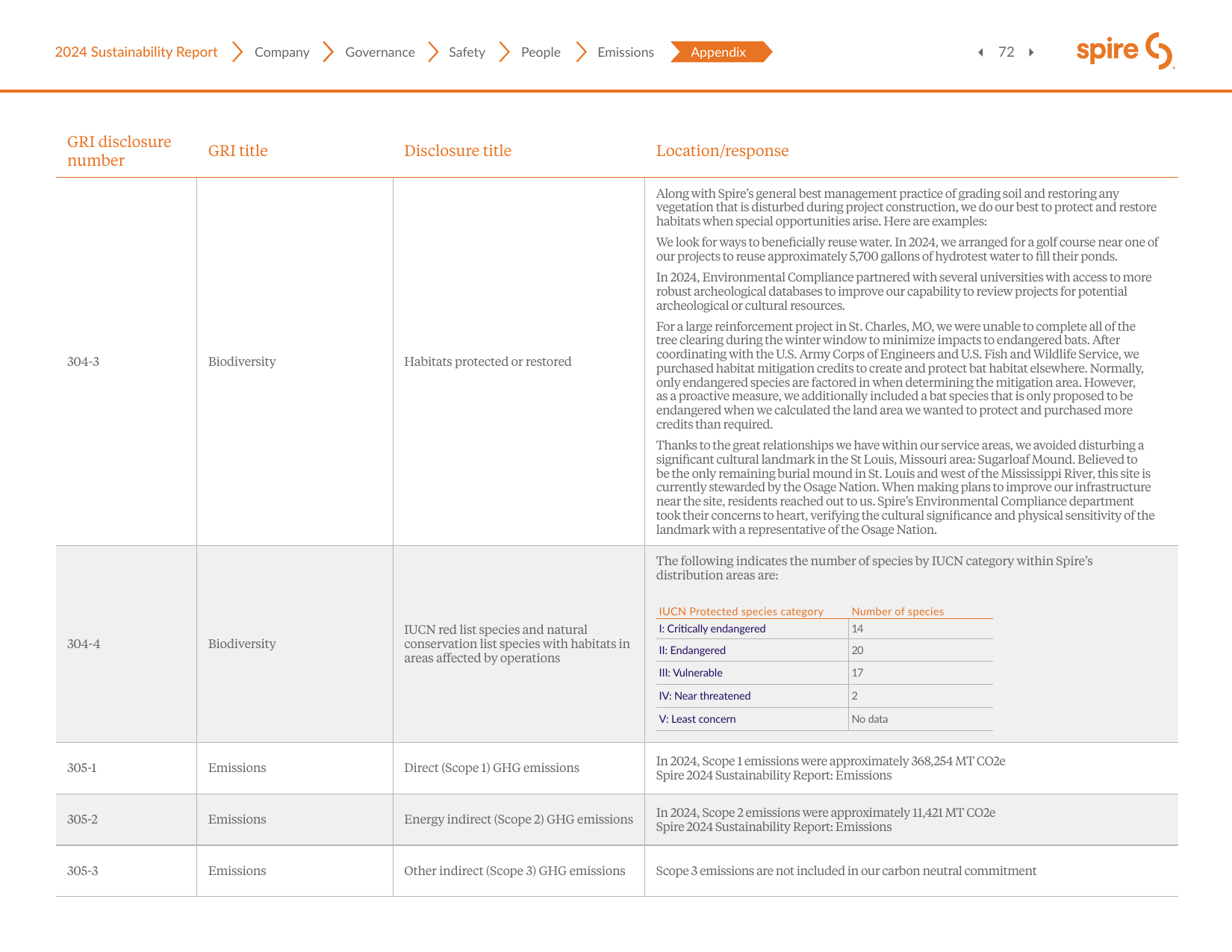Go to the Governance section

(x=380, y=52)
